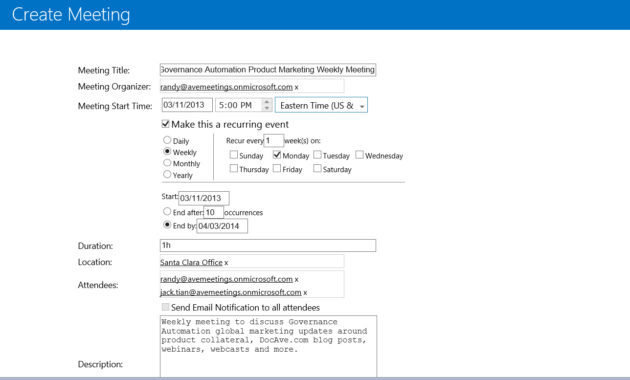Click the Create Meeting header title

pos(71,14)
